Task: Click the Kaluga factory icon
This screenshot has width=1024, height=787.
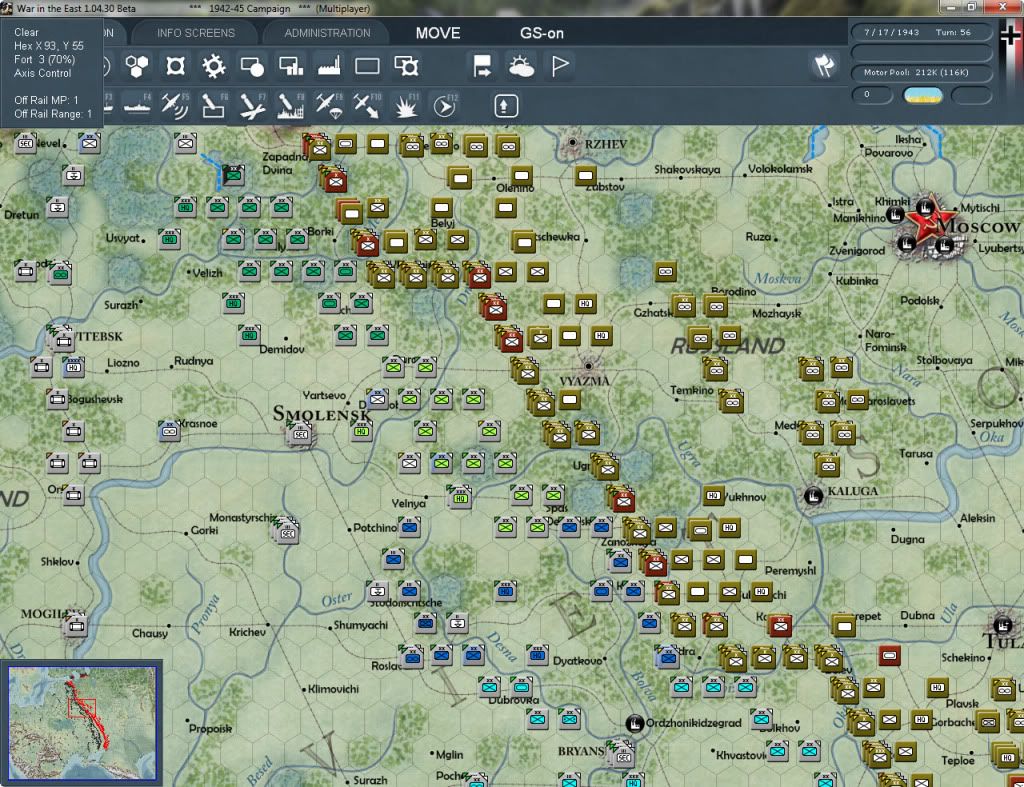Action: coord(813,496)
